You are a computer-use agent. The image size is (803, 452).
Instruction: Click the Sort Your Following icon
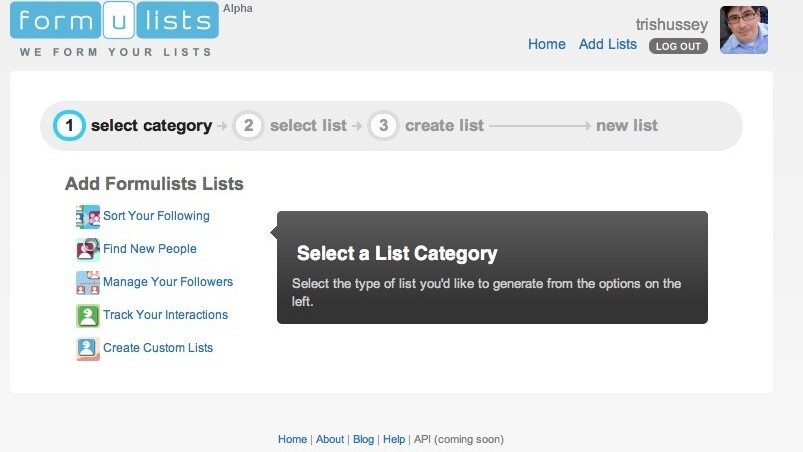click(88, 217)
